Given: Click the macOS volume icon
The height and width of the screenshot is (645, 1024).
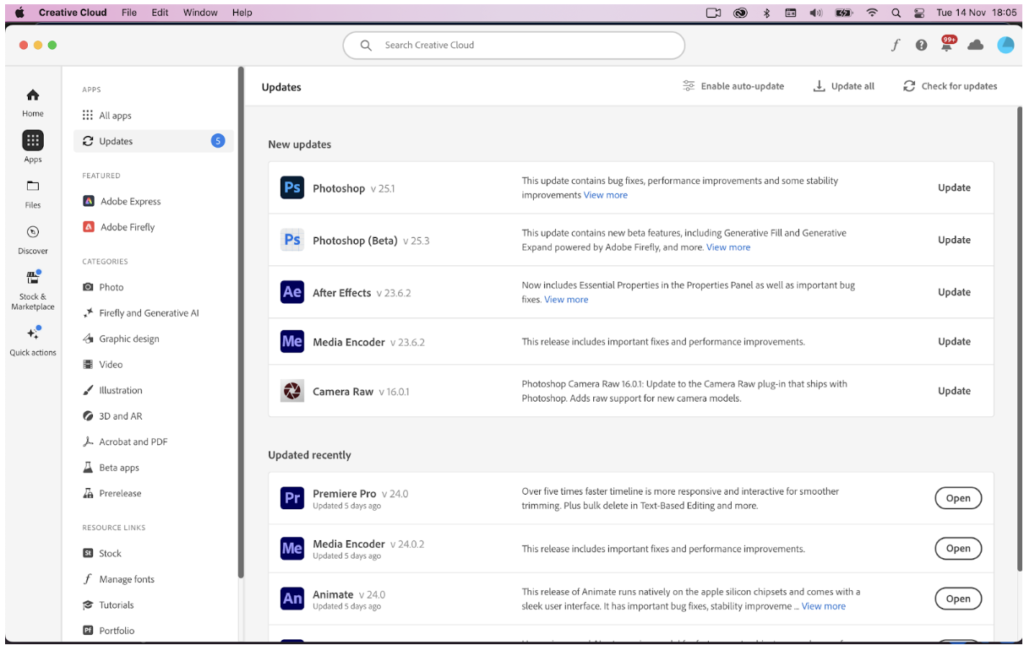Looking at the screenshot, I should click(816, 12).
